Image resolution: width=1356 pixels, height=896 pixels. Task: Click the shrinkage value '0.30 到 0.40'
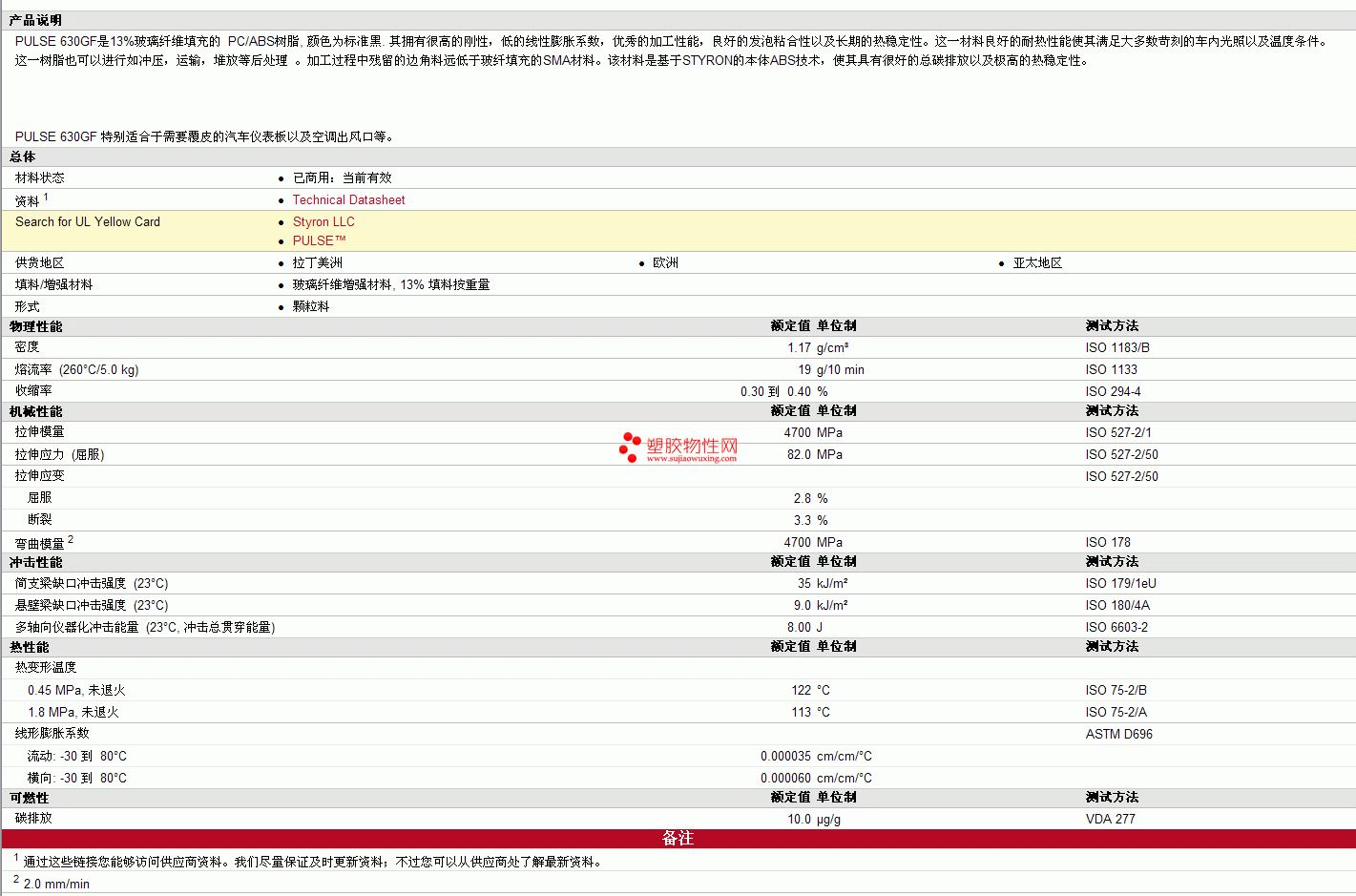click(776, 392)
